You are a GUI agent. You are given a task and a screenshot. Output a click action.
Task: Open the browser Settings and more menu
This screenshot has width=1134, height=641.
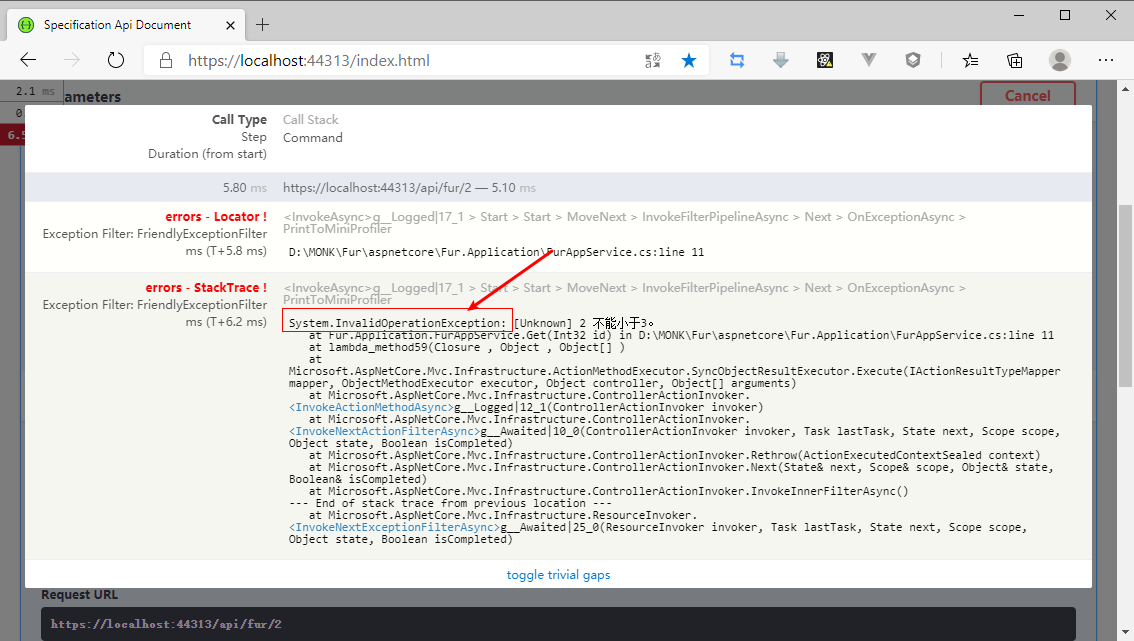1105,60
